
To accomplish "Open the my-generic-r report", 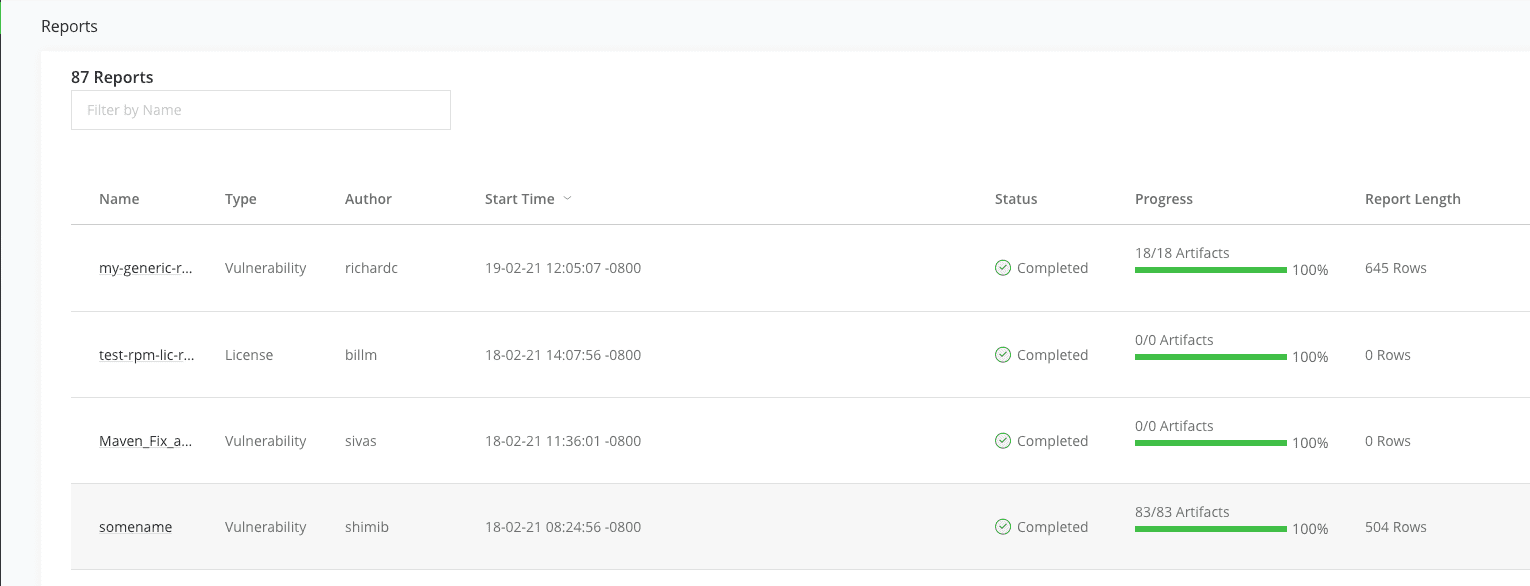I will 146,268.
